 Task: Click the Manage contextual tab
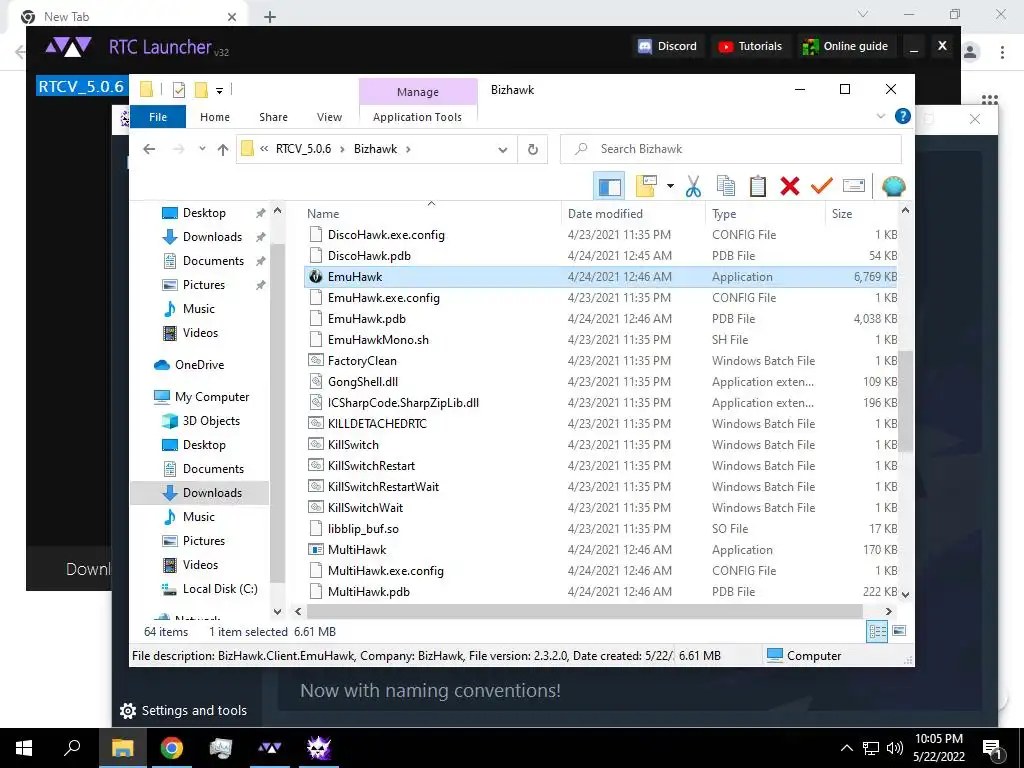point(418,92)
